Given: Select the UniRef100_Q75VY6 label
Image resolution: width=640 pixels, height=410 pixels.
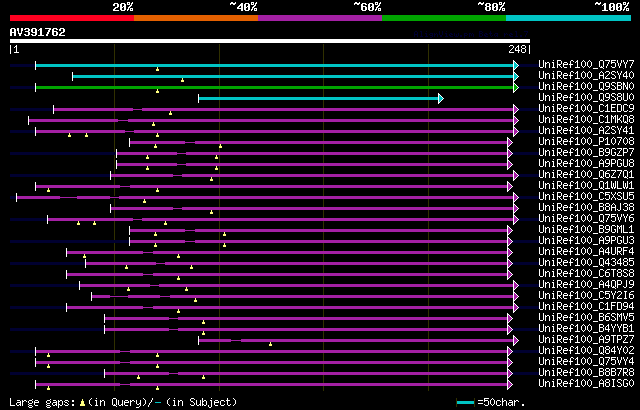Looking at the screenshot, I should tap(586, 219).
